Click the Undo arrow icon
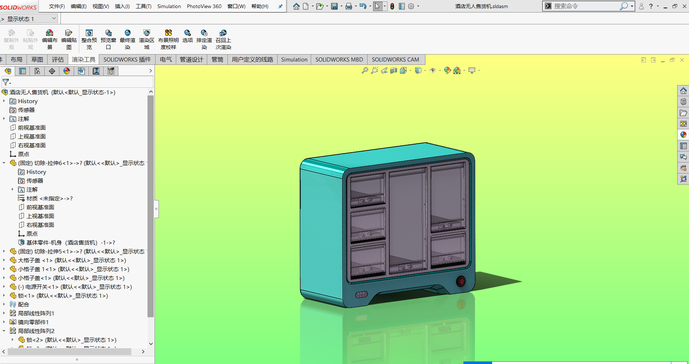Screen dimensions: 689x364 coord(363,6)
